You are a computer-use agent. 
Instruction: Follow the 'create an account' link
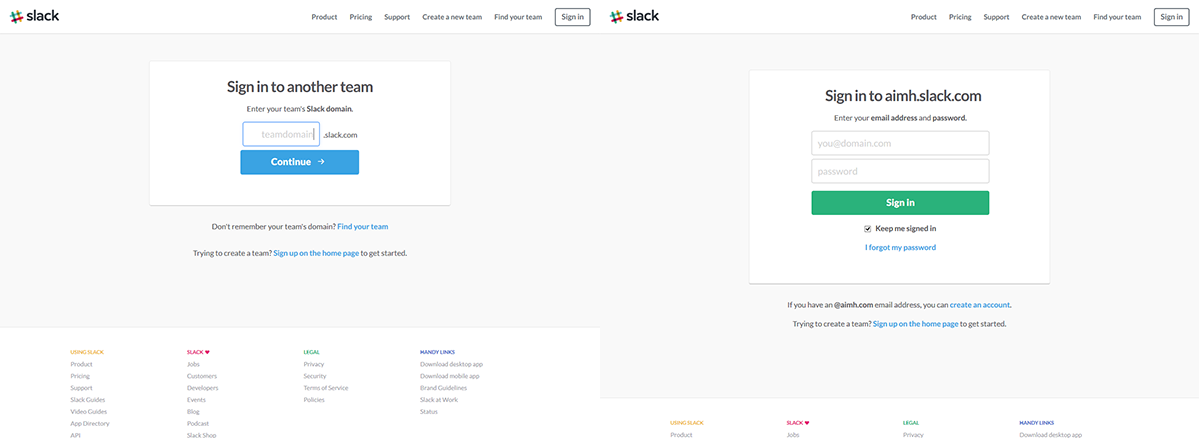point(986,304)
